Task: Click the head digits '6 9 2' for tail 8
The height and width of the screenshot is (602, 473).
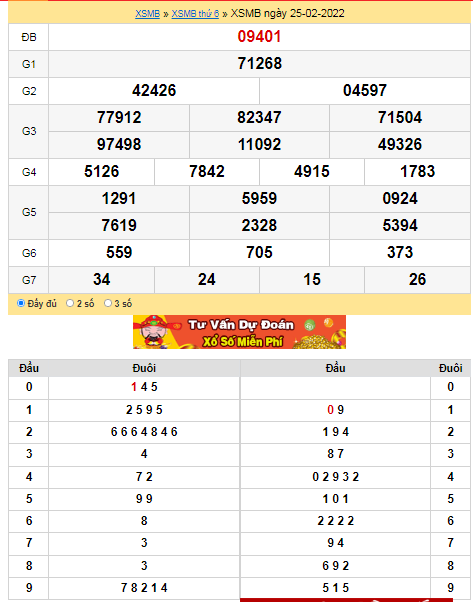Action: 336,566
